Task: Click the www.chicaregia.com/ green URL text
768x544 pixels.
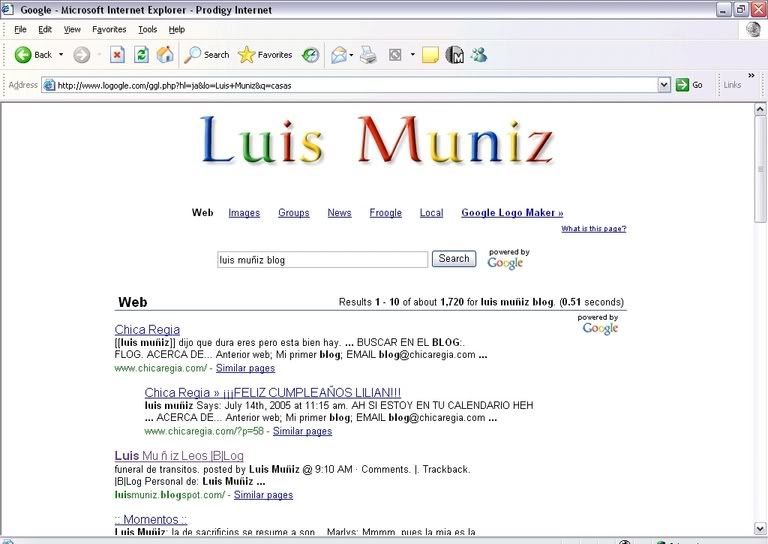Action: click(161, 368)
